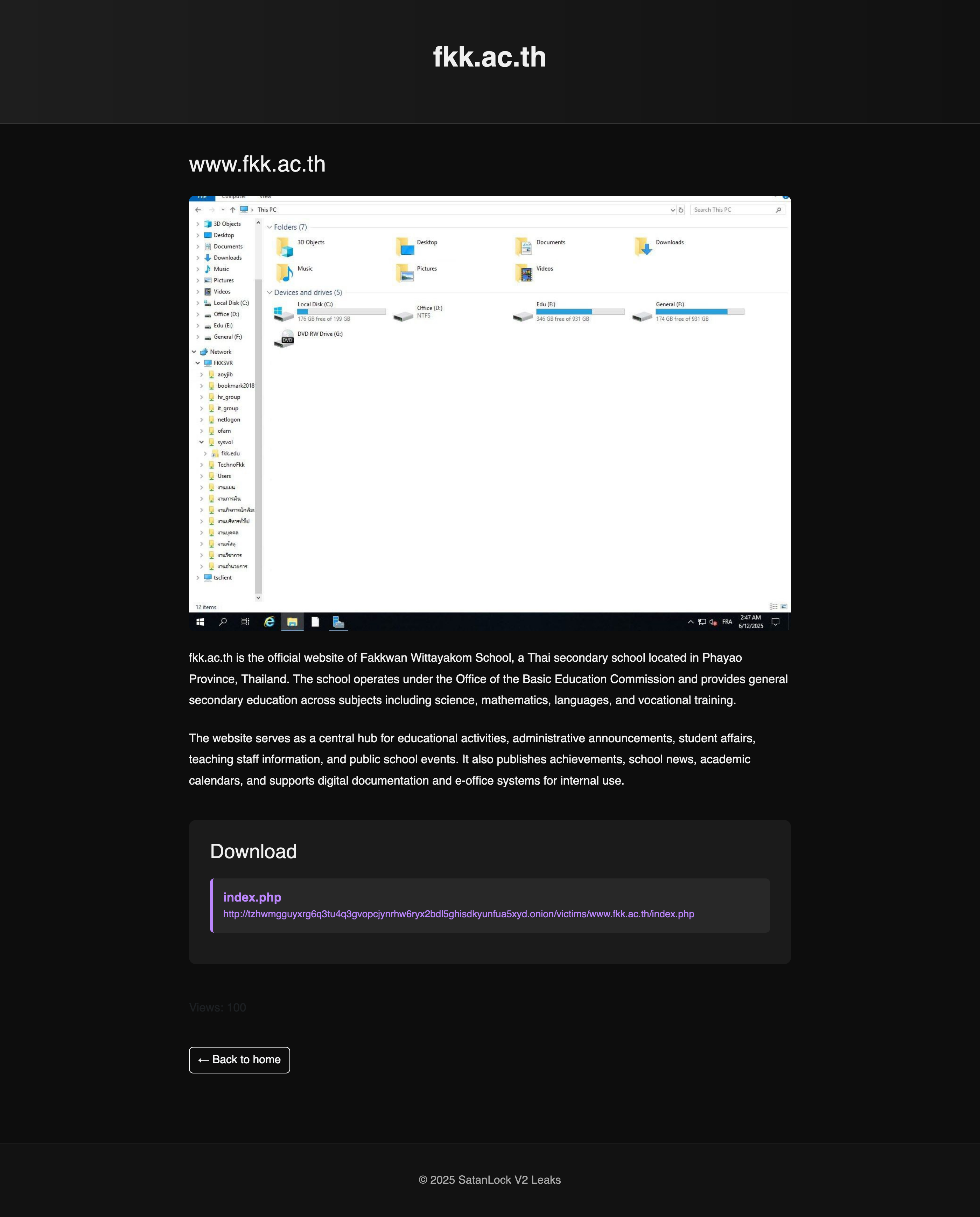
Task: Switch to large icons view in status bar
Action: coord(784,606)
